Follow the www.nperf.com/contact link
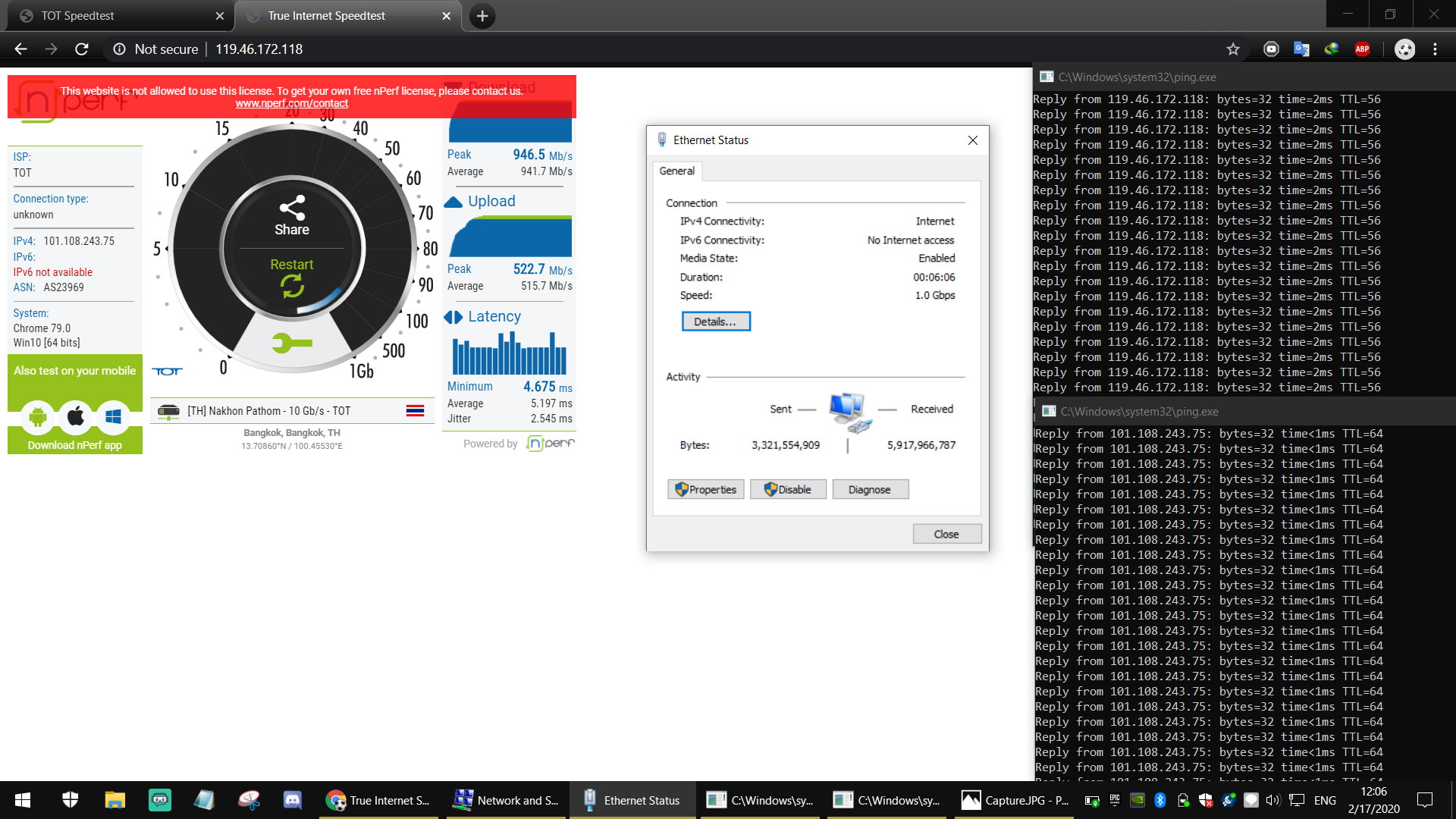The width and height of the screenshot is (1456, 819). click(x=292, y=104)
